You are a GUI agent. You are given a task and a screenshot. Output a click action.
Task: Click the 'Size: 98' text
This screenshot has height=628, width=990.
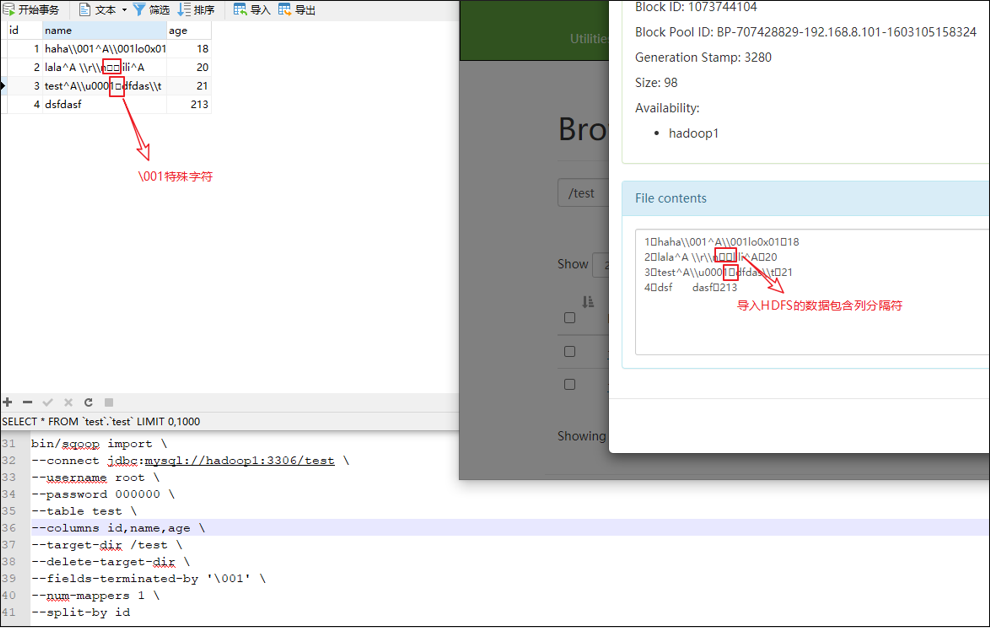tap(656, 83)
